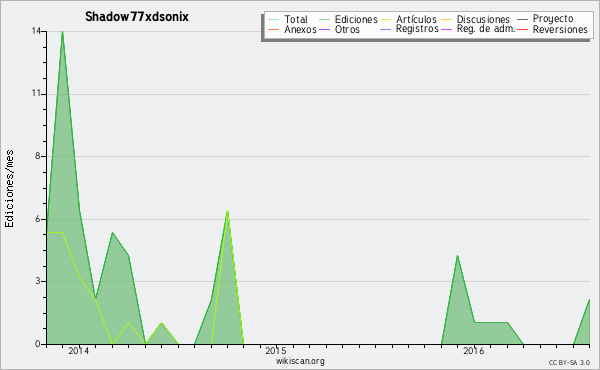Viewport: 600px width, 370px height.
Task: Click the chart title Shadow77xdsonix
Action: [137, 17]
